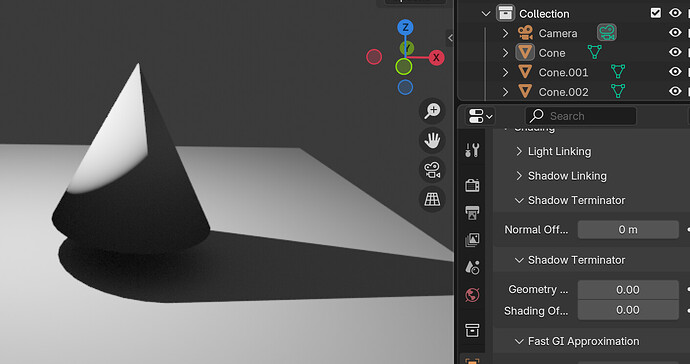
Task: Open World properties globe icon
Action: click(472, 295)
